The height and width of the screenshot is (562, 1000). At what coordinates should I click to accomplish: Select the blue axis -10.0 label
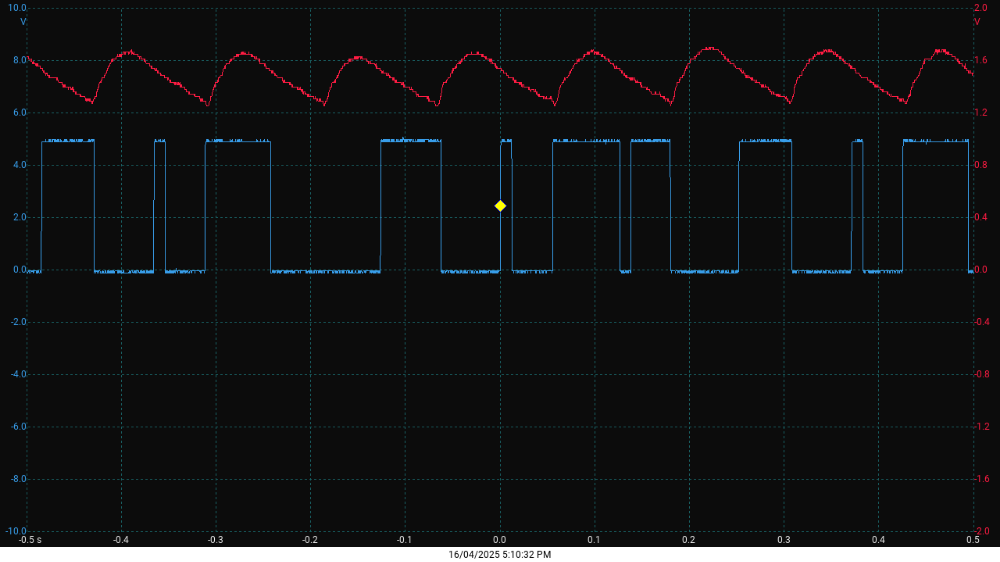16,531
